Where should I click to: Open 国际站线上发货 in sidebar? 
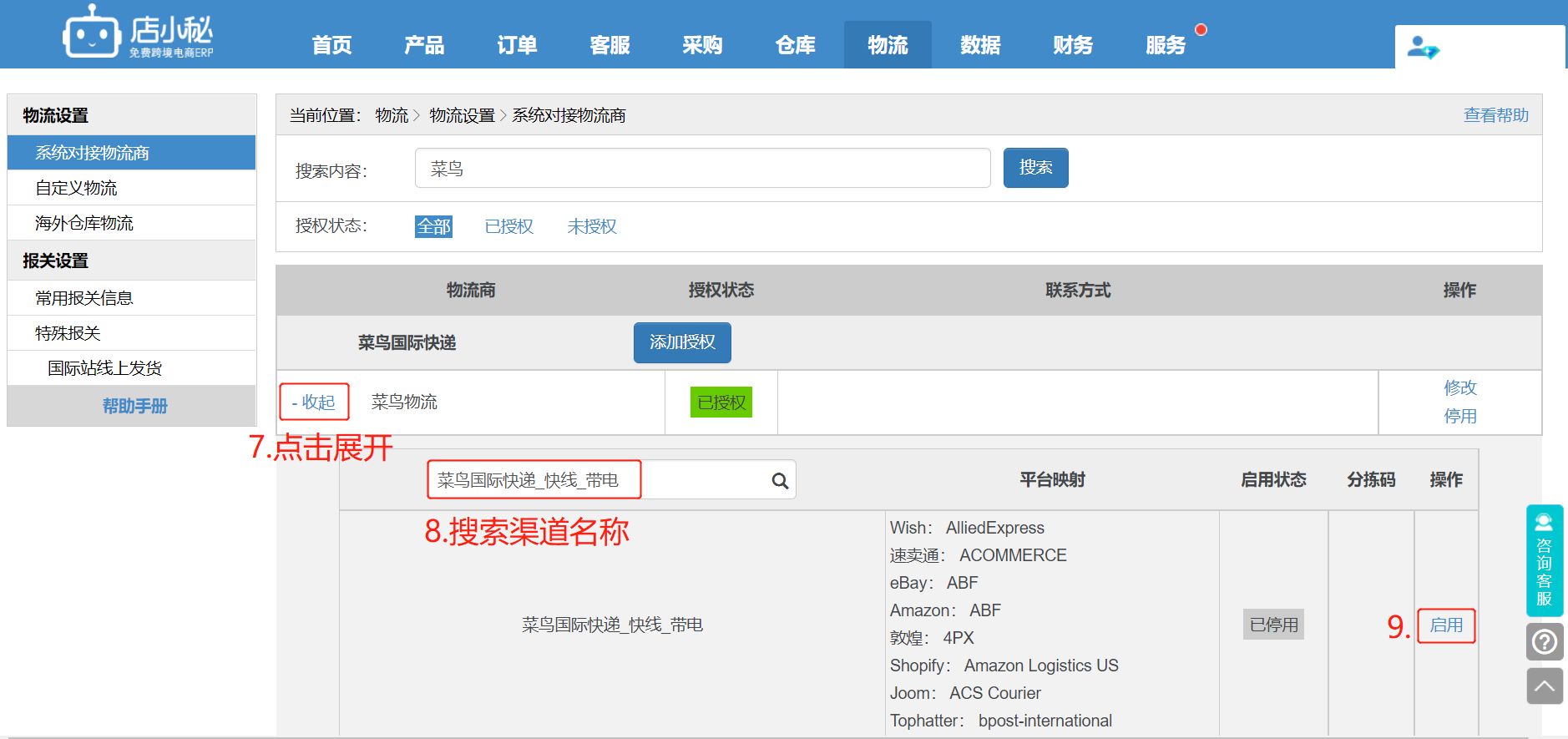132,368
